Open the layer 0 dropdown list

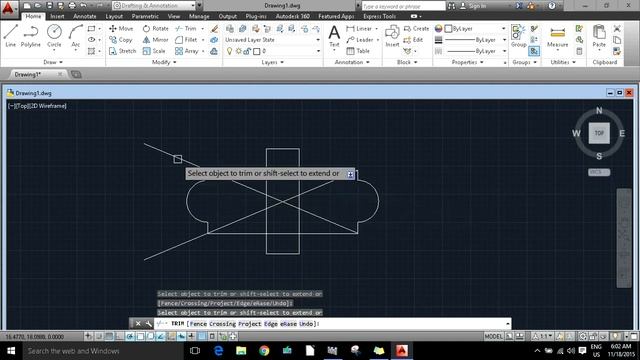pyautogui.click(x=273, y=51)
